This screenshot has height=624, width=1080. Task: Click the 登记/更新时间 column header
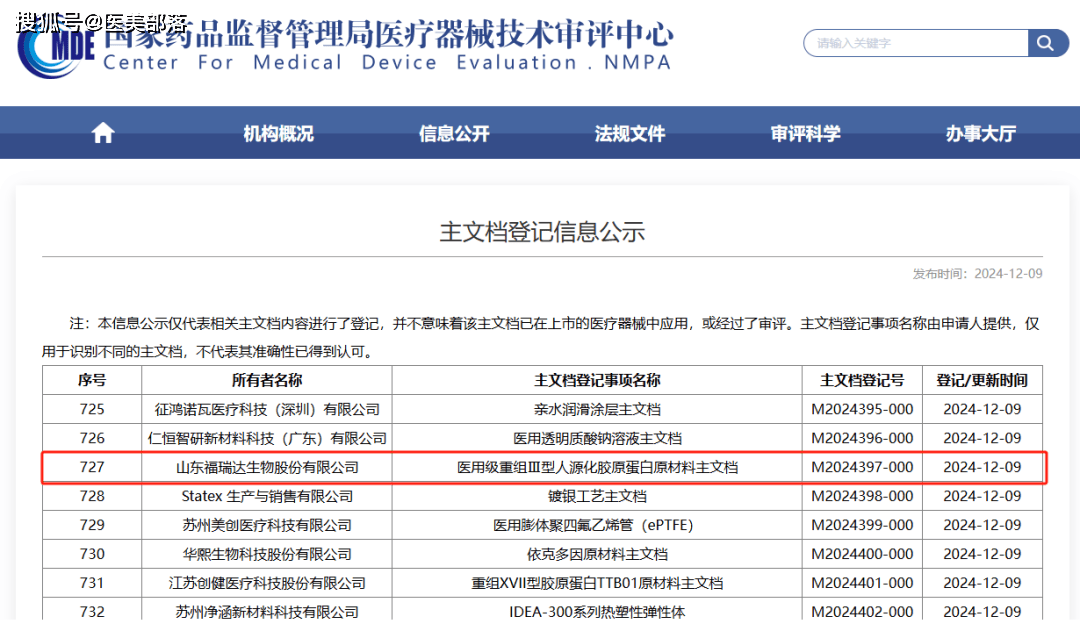(982, 380)
